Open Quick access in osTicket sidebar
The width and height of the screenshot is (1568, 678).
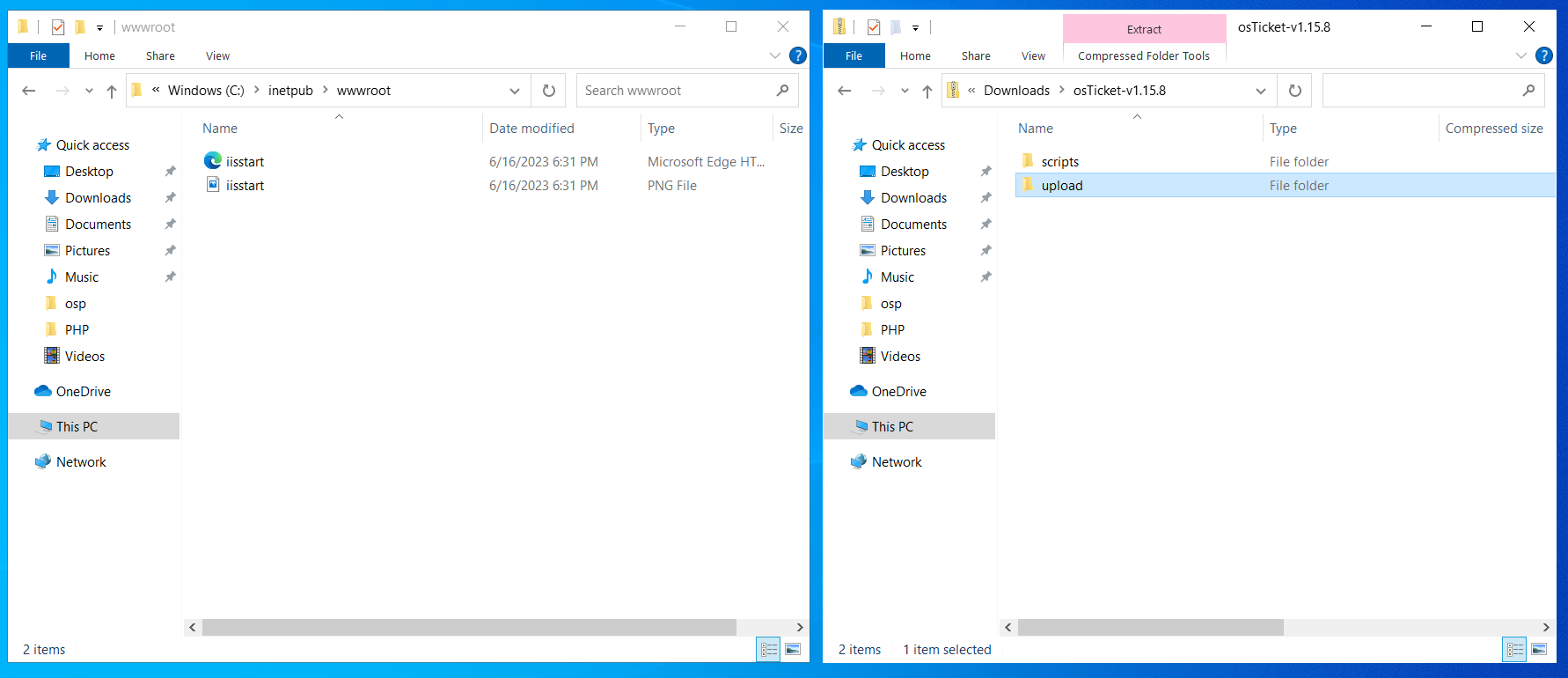[898, 144]
